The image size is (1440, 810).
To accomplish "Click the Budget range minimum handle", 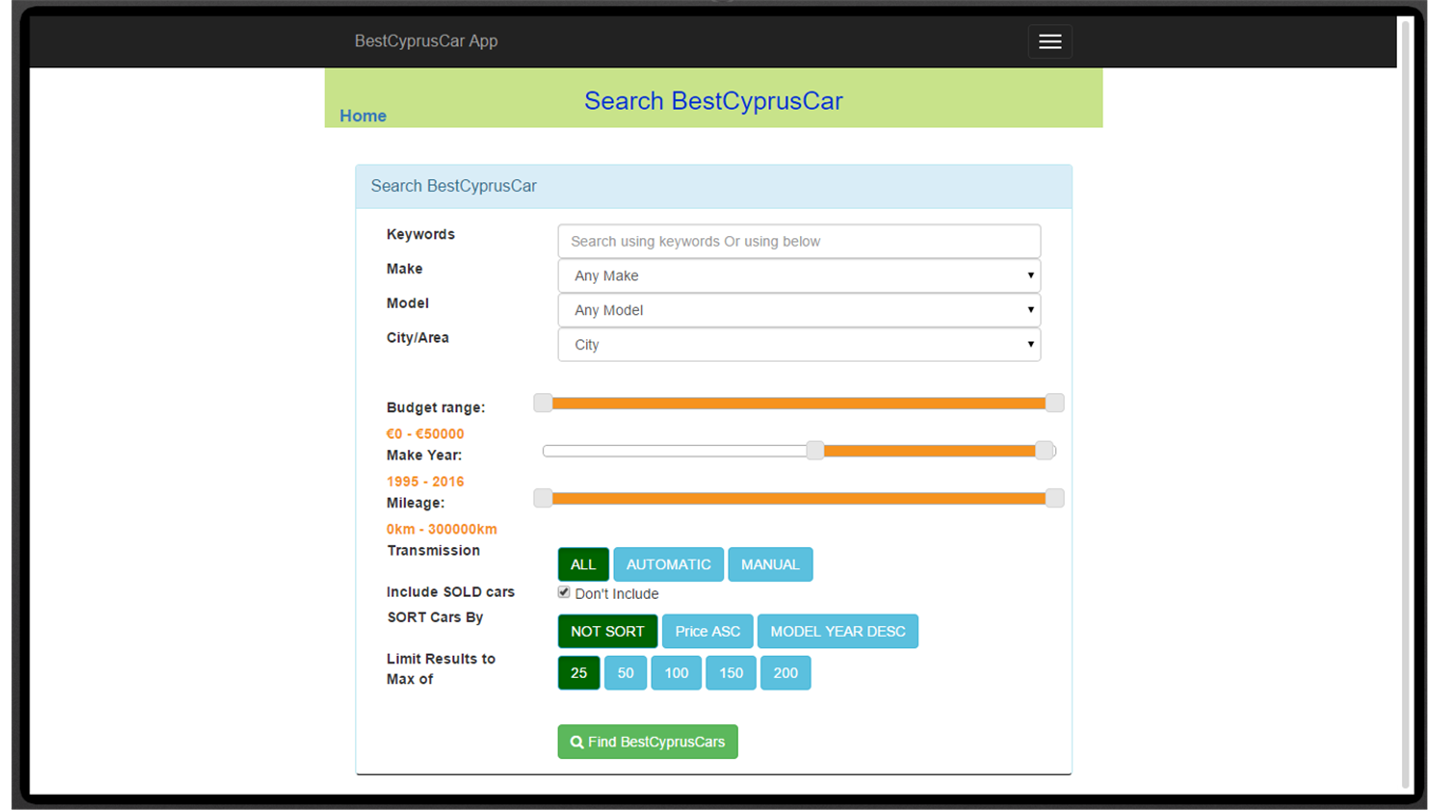I will point(543,403).
